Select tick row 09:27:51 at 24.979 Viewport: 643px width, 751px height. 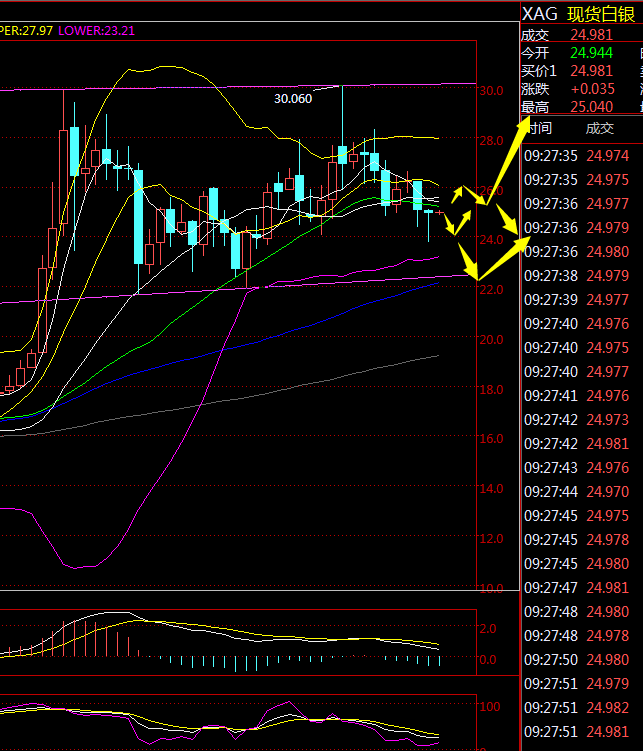[x=576, y=683]
